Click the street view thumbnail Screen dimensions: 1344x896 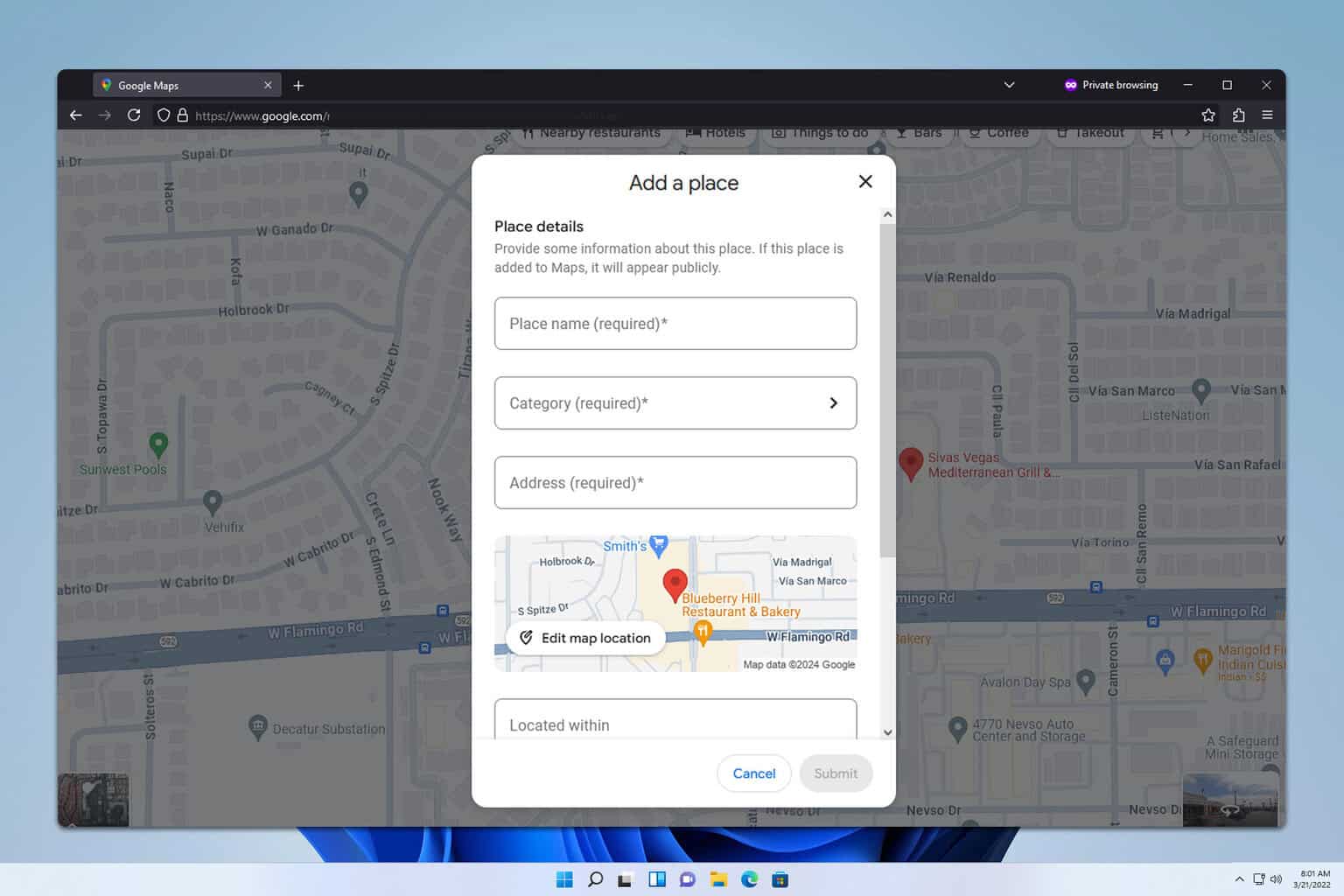(1229, 800)
